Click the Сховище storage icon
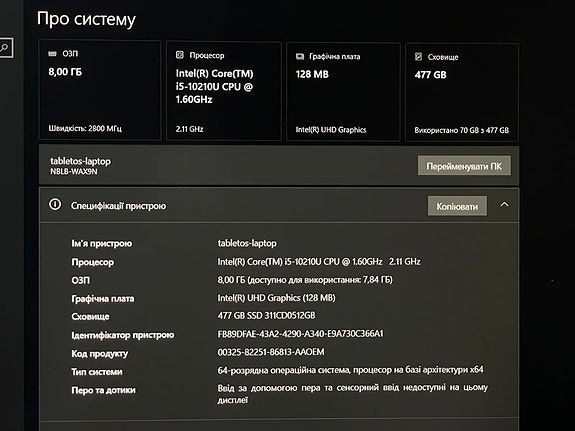575x431 pixels. click(x=418, y=56)
